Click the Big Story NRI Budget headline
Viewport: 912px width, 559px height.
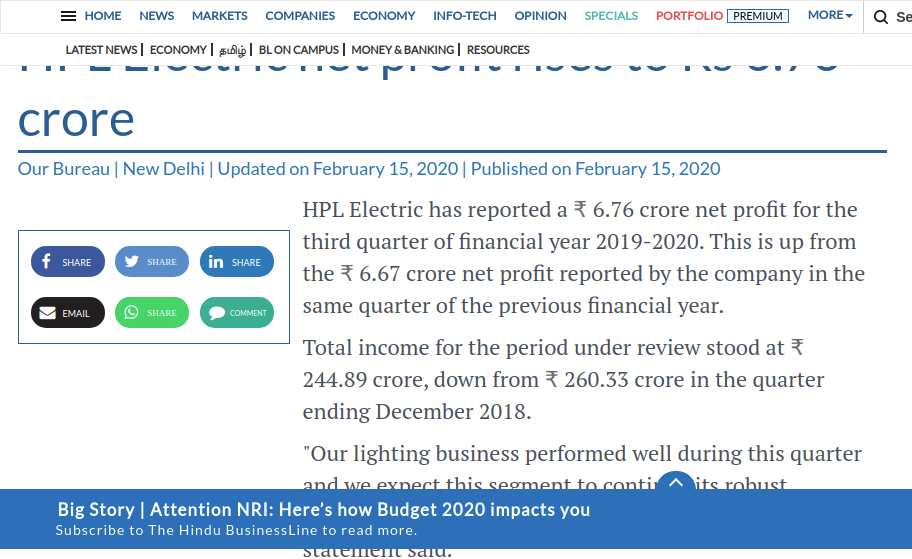point(323,510)
